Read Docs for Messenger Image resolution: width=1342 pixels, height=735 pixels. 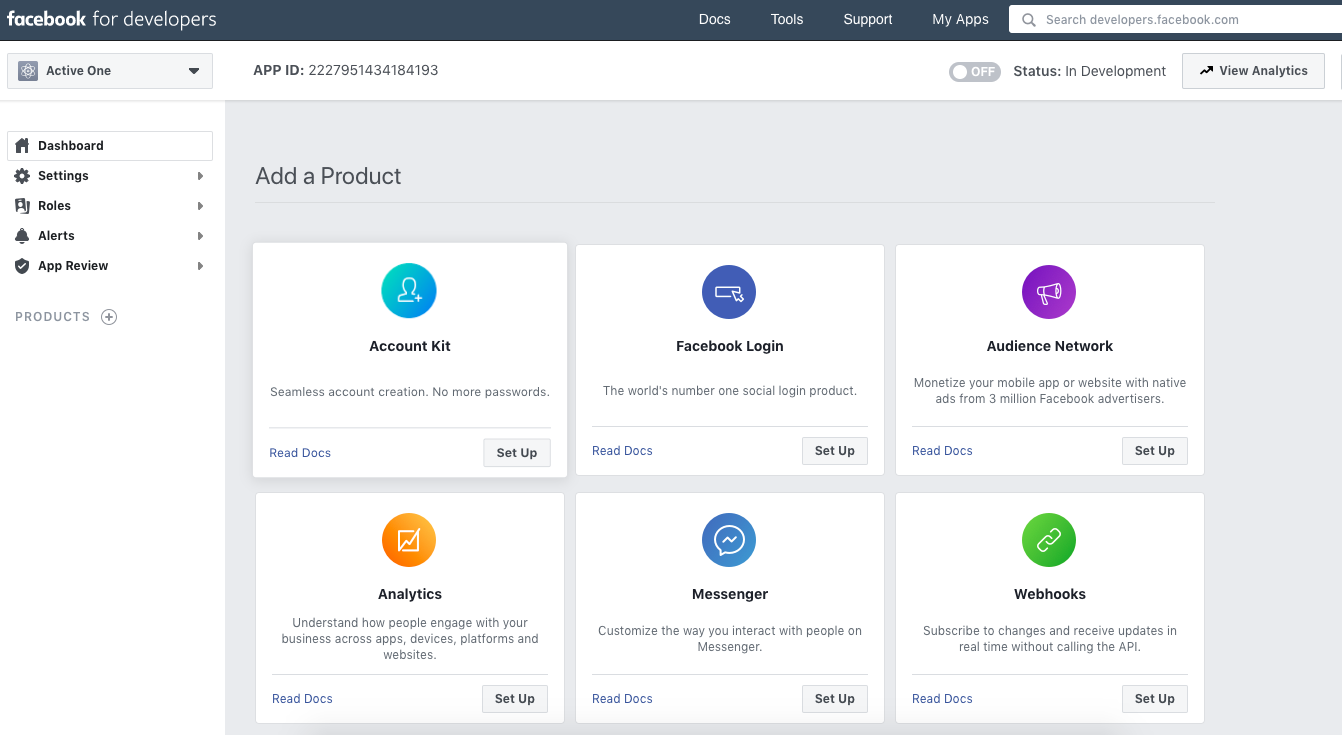click(x=622, y=699)
